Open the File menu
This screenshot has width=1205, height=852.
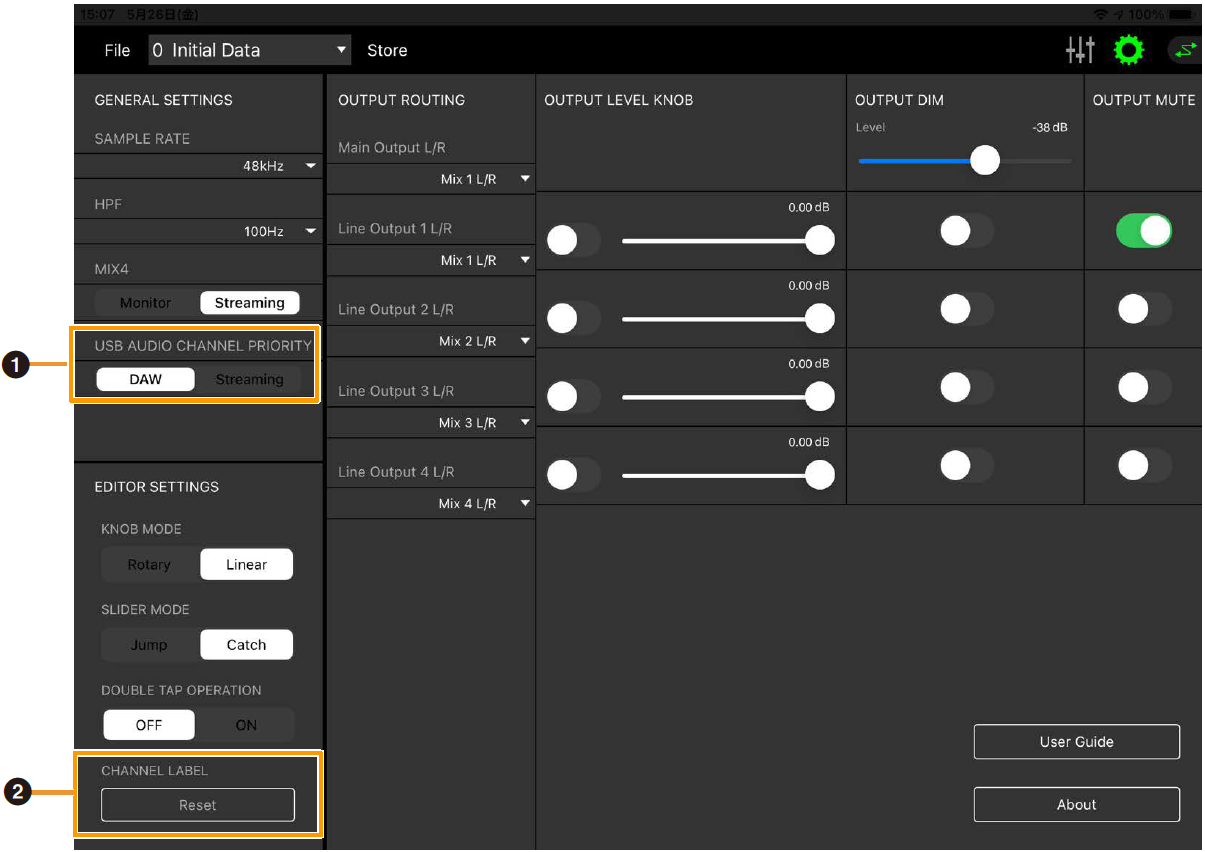[x=117, y=50]
